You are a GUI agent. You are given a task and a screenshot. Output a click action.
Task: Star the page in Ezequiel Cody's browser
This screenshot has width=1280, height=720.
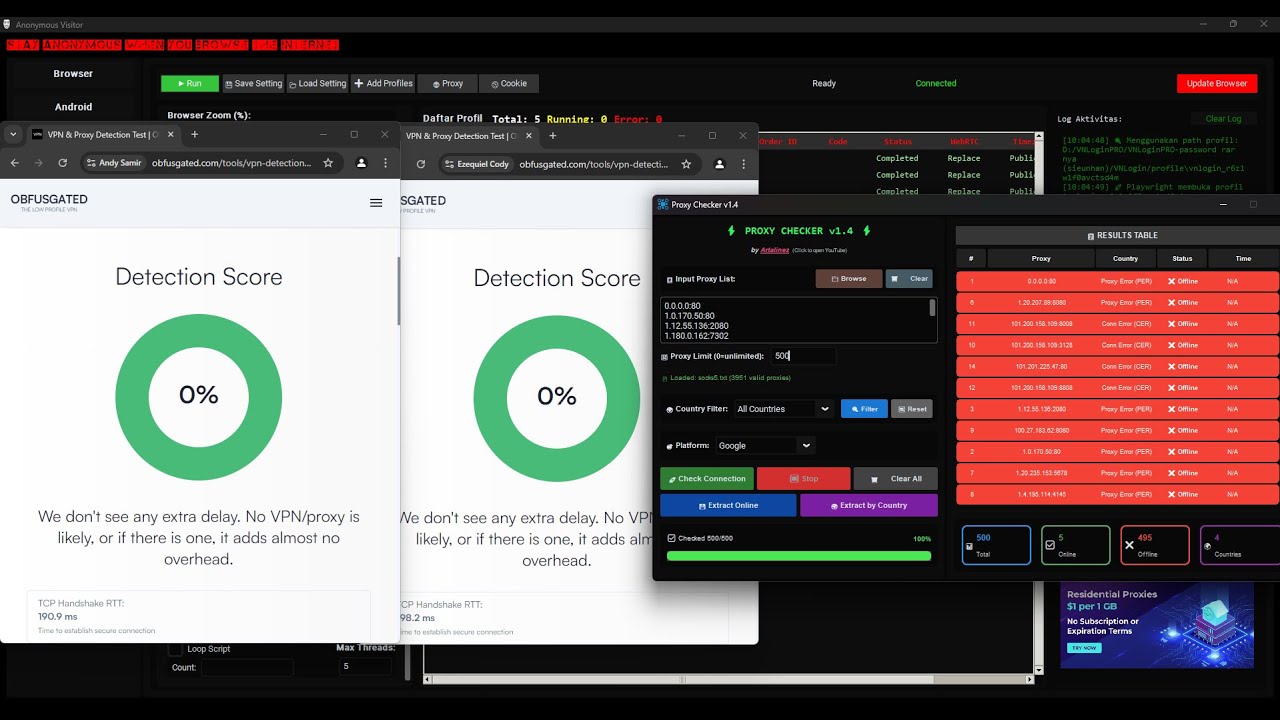686,164
